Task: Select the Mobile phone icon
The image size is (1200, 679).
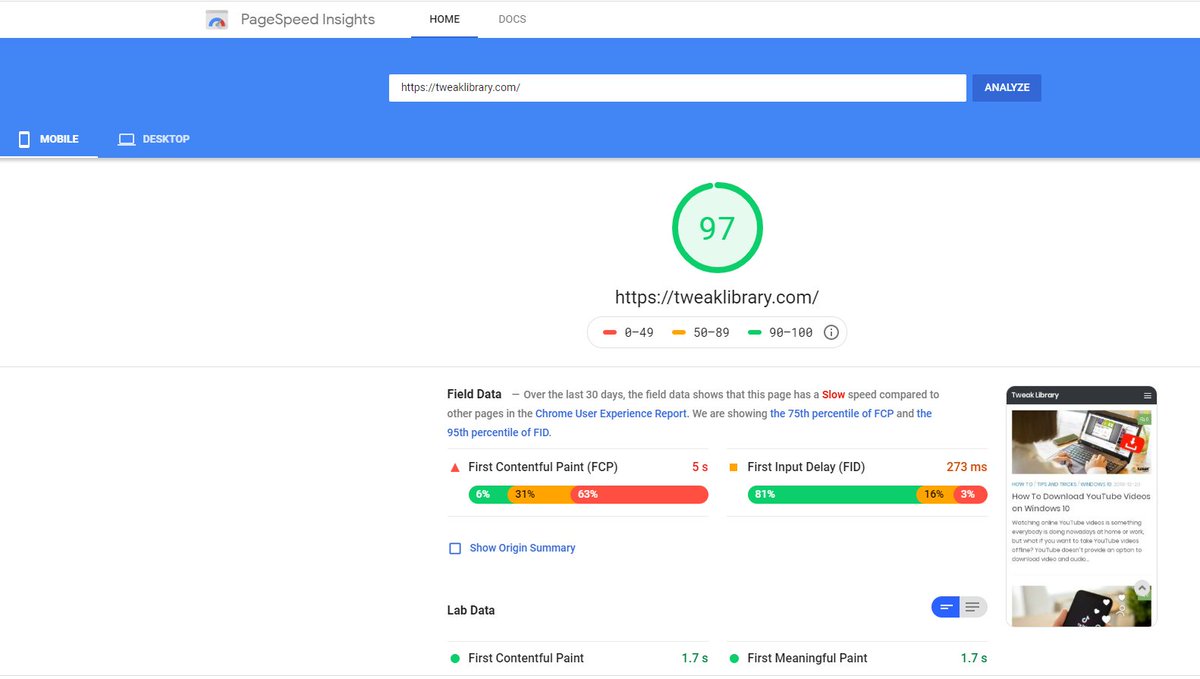Action: pyautogui.click(x=24, y=139)
